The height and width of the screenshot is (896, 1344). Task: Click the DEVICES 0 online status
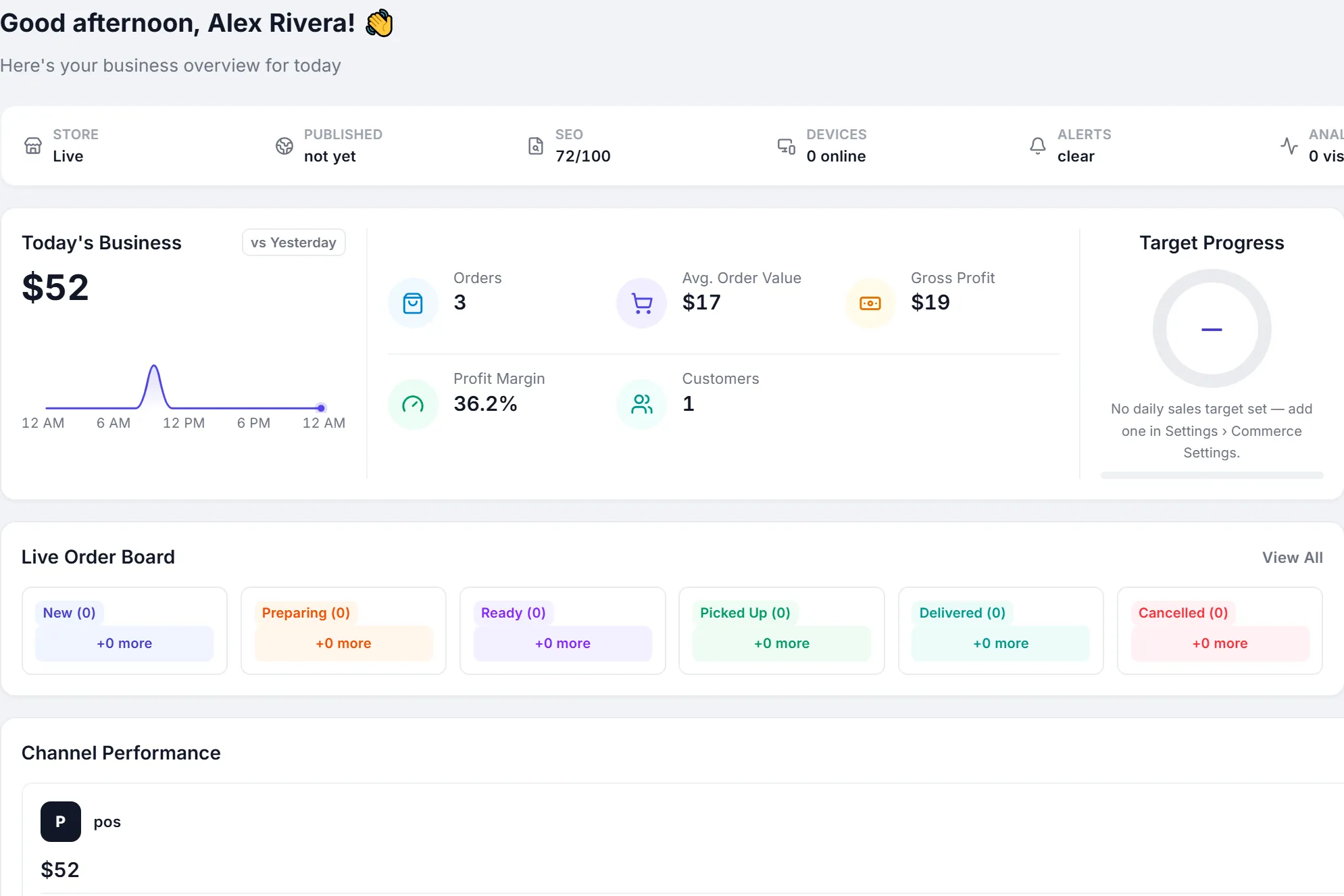tap(836, 156)
